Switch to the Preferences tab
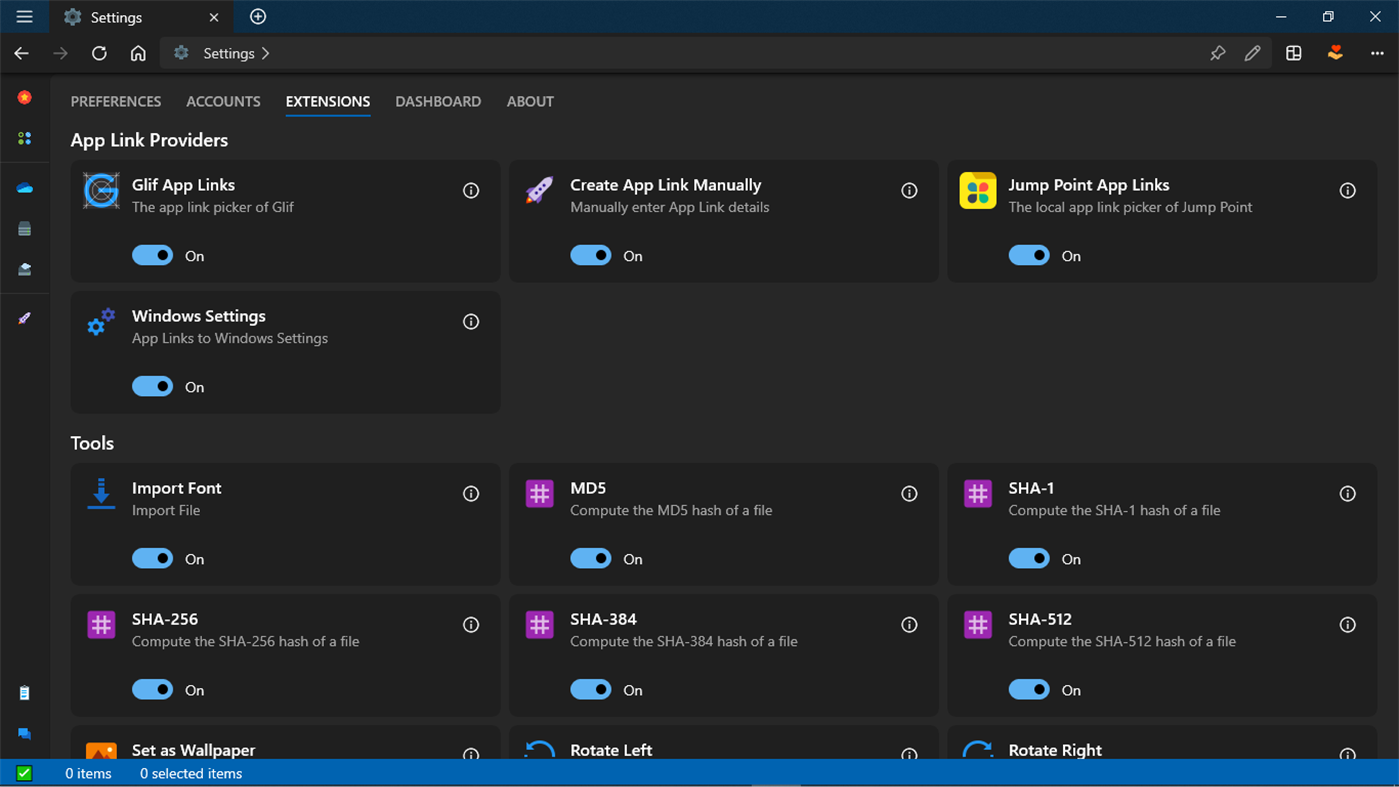This screenshot has width=1399, height=787. [x=116, y=101]
